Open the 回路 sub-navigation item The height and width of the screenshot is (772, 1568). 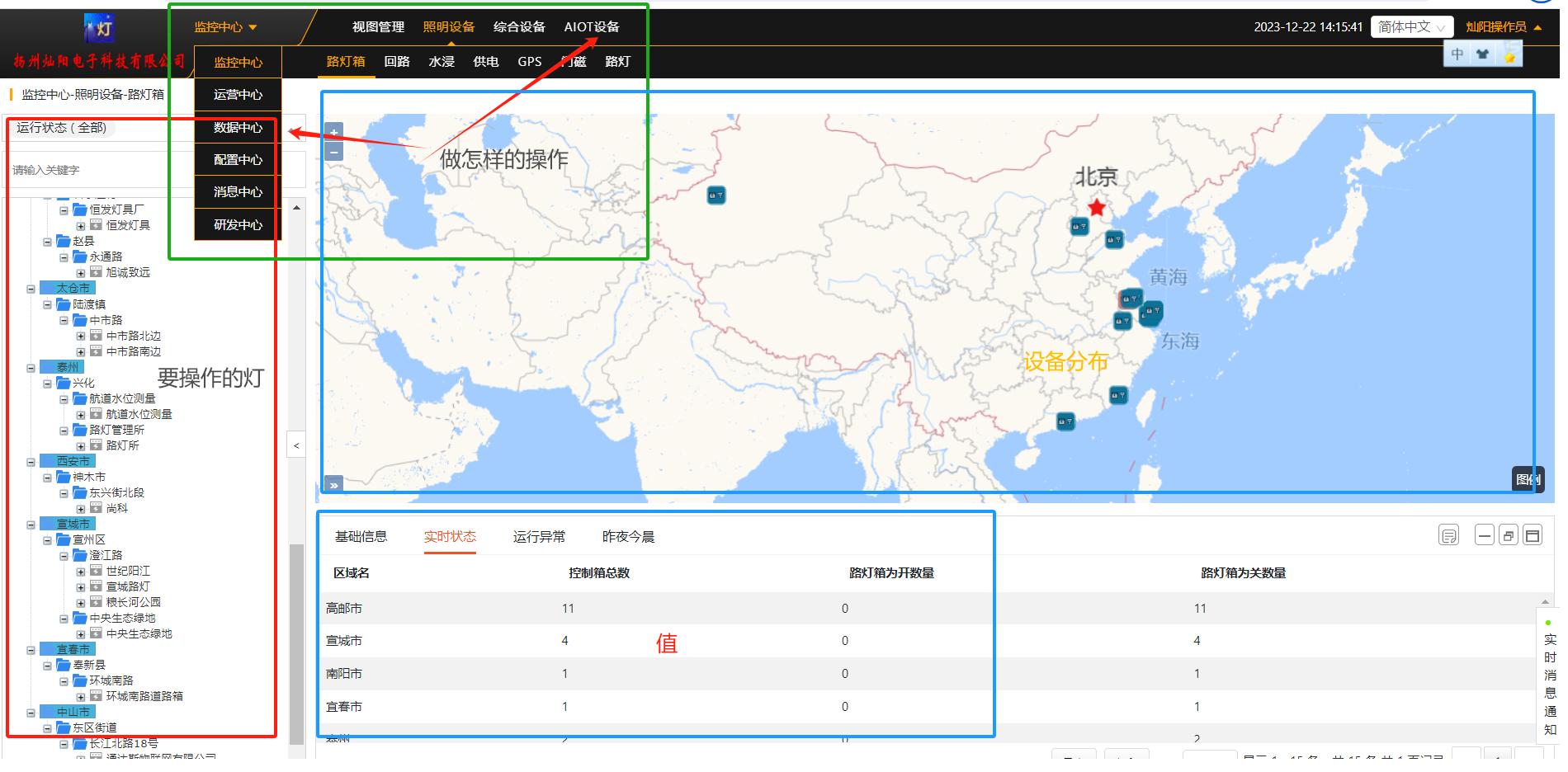[x=397, y=62]
